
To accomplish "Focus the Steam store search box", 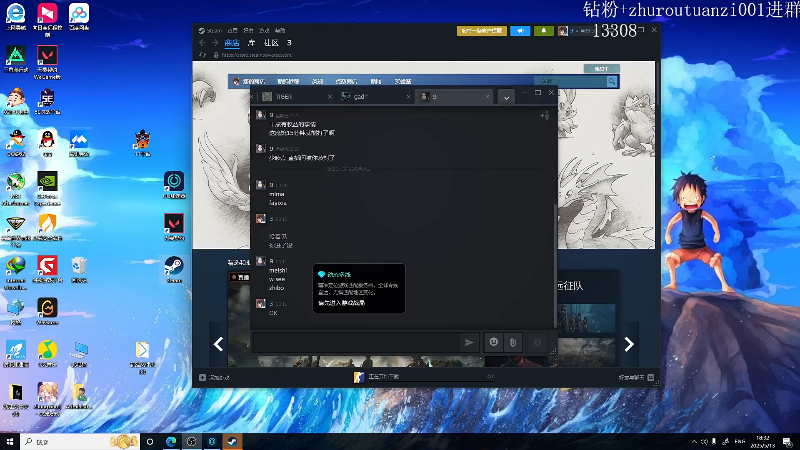I will coord(570,82).
